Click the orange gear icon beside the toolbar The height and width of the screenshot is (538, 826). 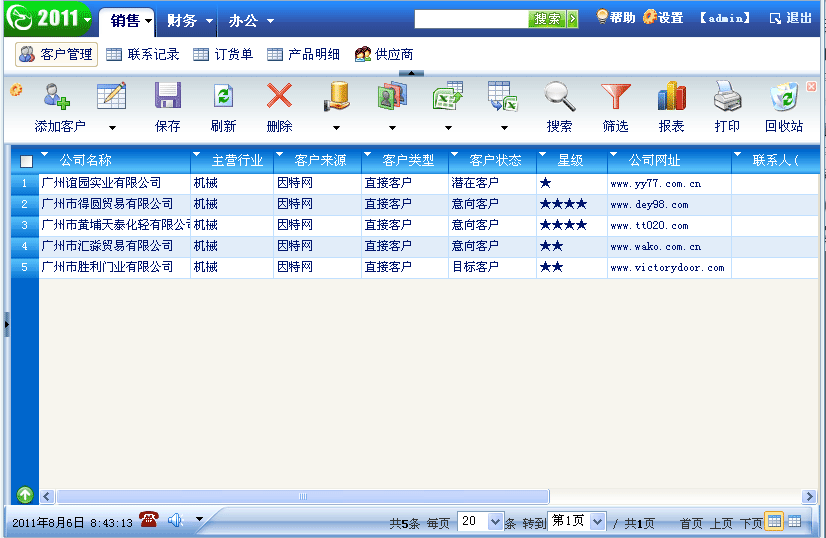16,90
